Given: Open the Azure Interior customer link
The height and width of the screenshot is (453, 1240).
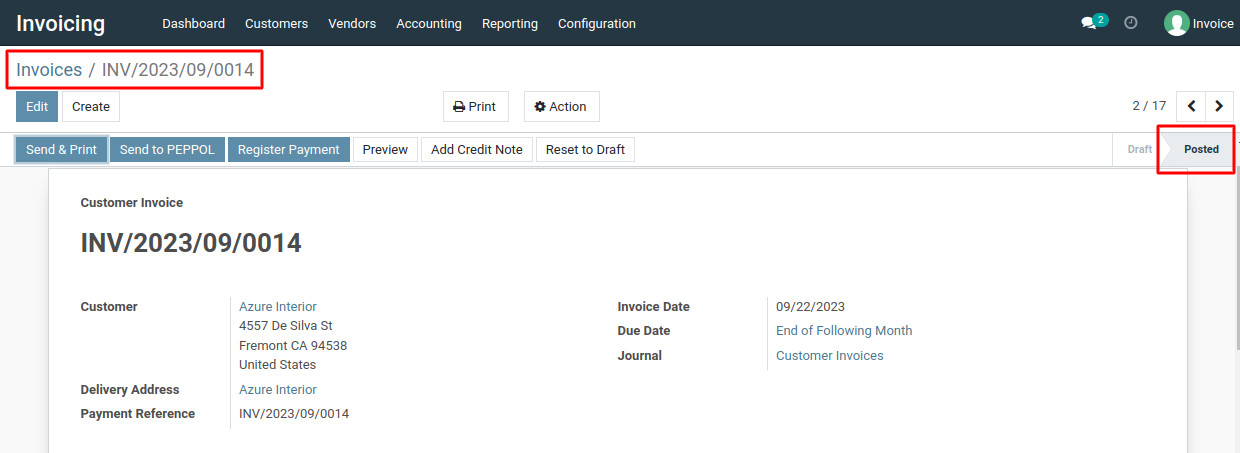Looking at the screenshot, I should coord(278,307).
